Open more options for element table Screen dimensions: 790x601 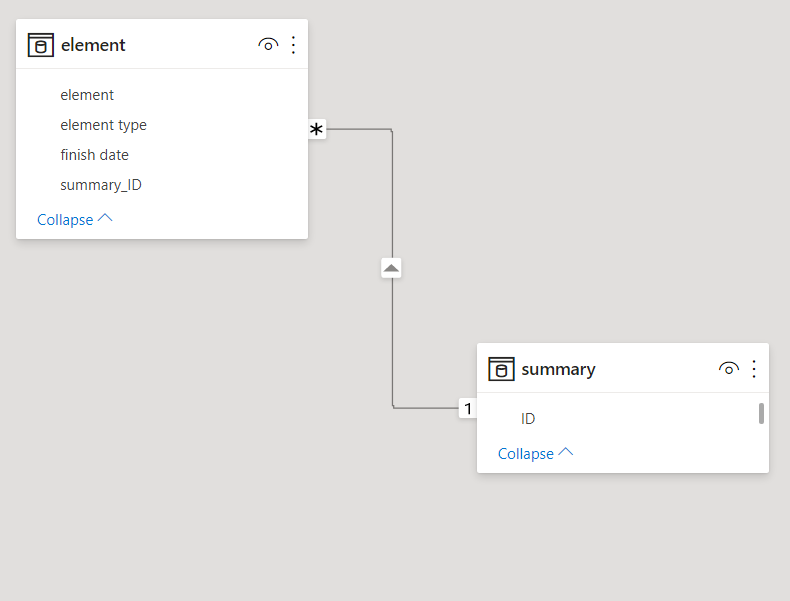(x=293, y=45)
